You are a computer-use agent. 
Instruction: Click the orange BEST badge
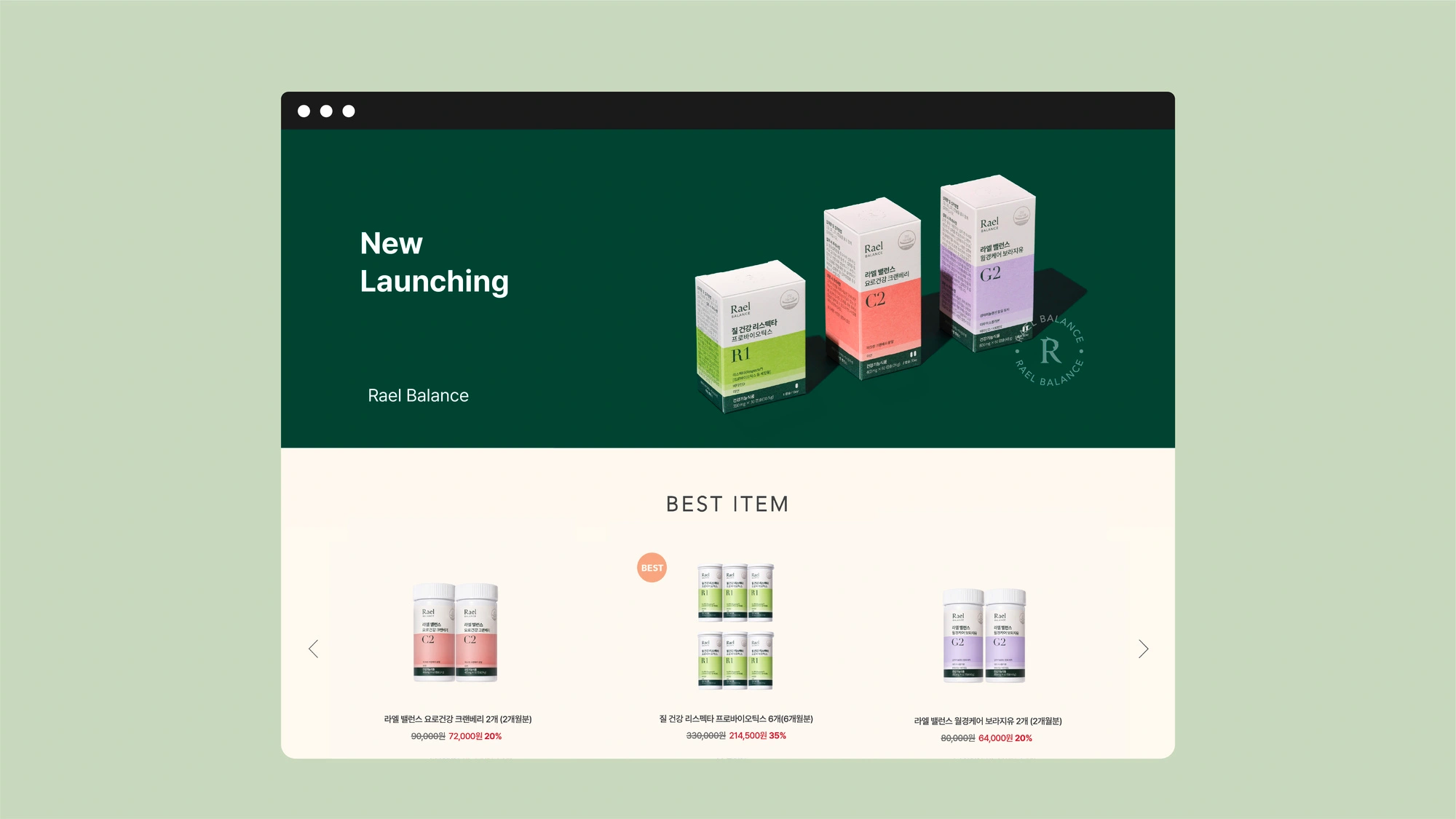(652, 568)
